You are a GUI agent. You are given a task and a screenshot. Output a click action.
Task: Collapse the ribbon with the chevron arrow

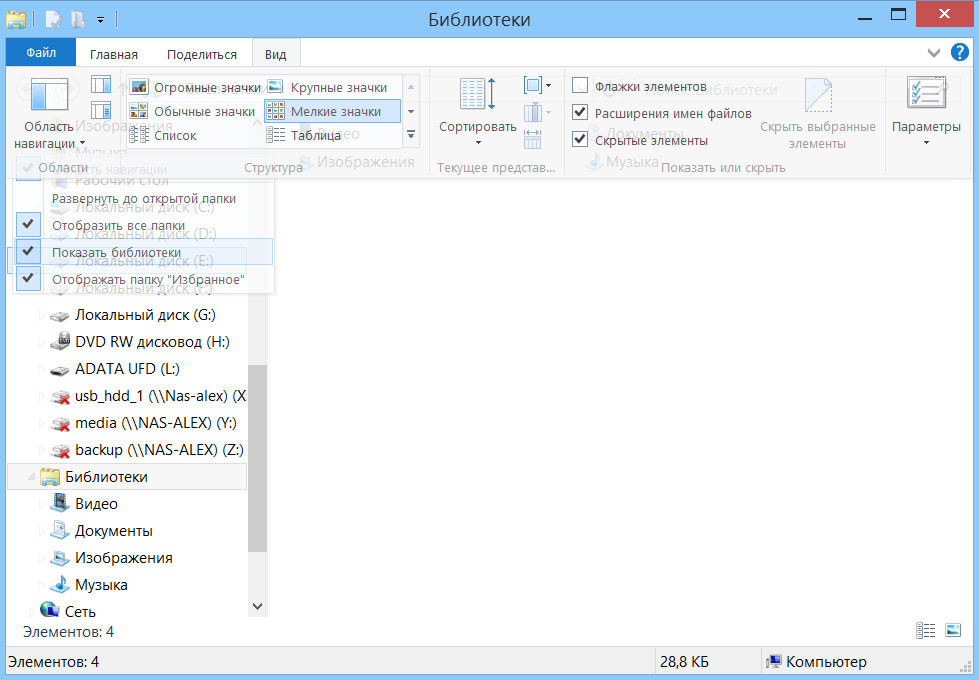tap(934, 53)
